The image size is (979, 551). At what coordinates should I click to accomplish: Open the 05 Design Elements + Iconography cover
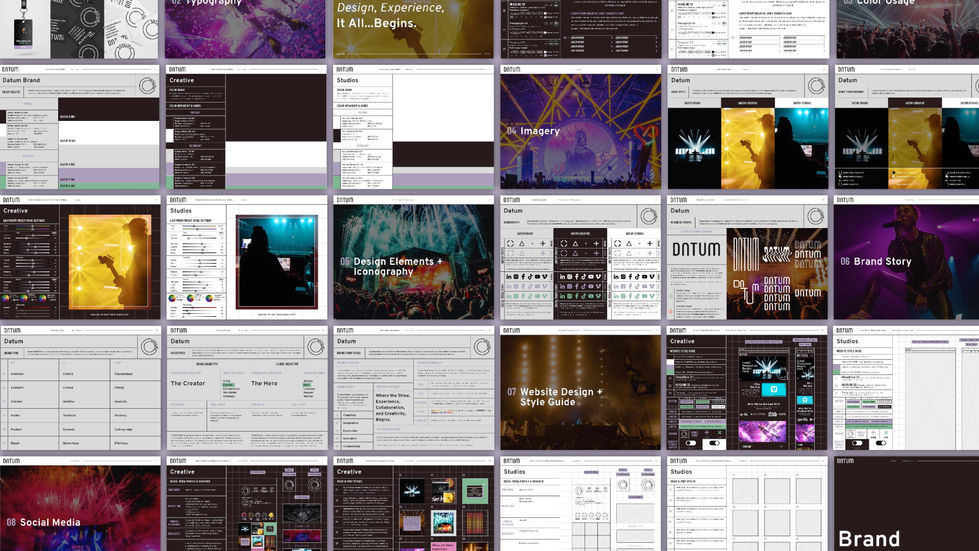click(413, 258)
